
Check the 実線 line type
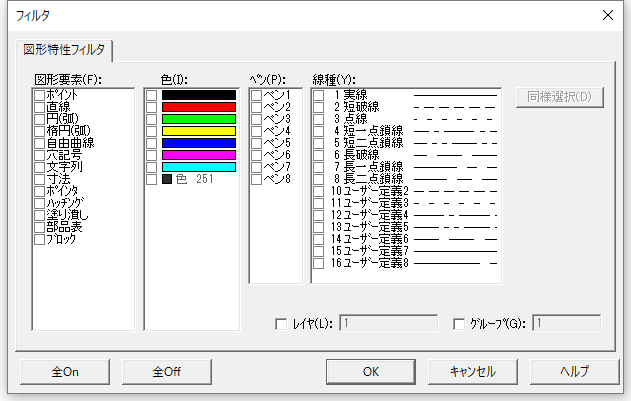(x=318, y=94)
